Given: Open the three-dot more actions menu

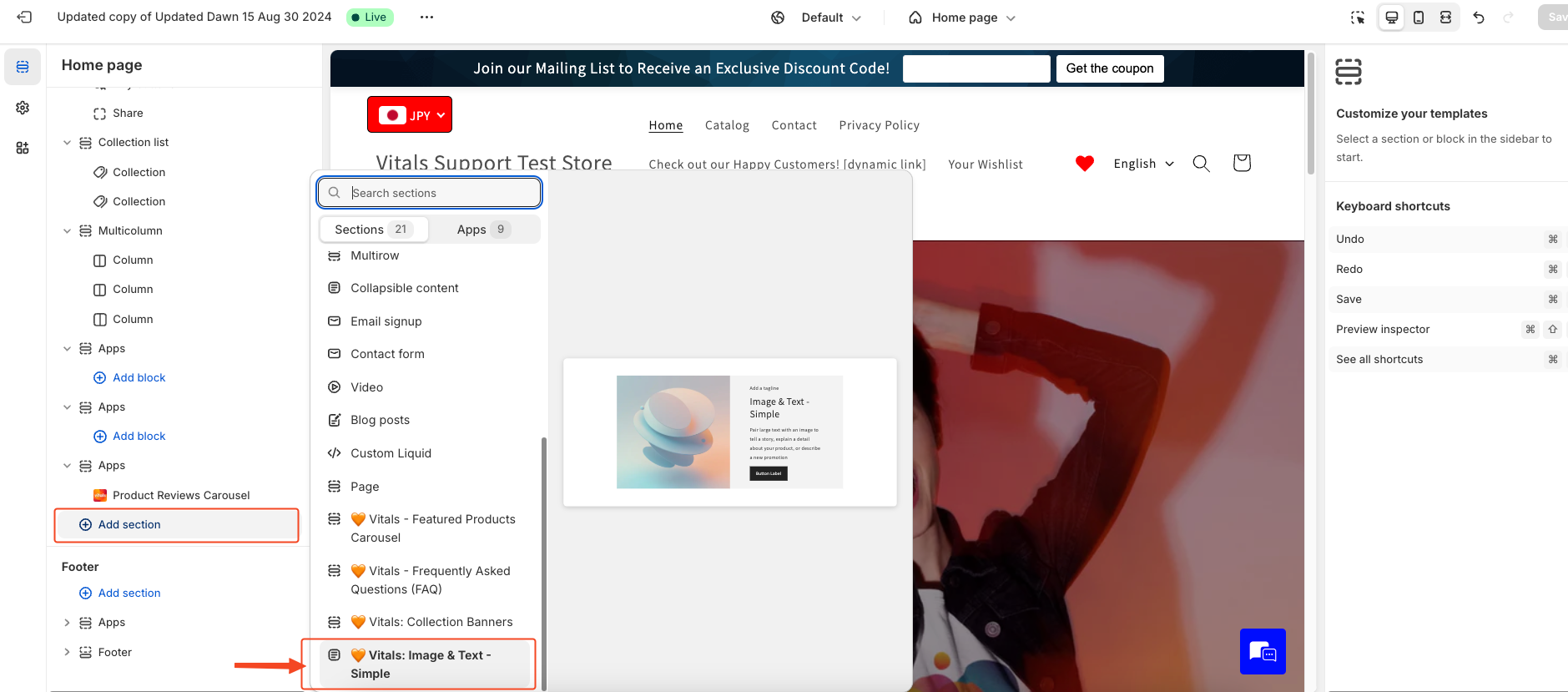Looking at the screenshot, I should pos(426,17).
